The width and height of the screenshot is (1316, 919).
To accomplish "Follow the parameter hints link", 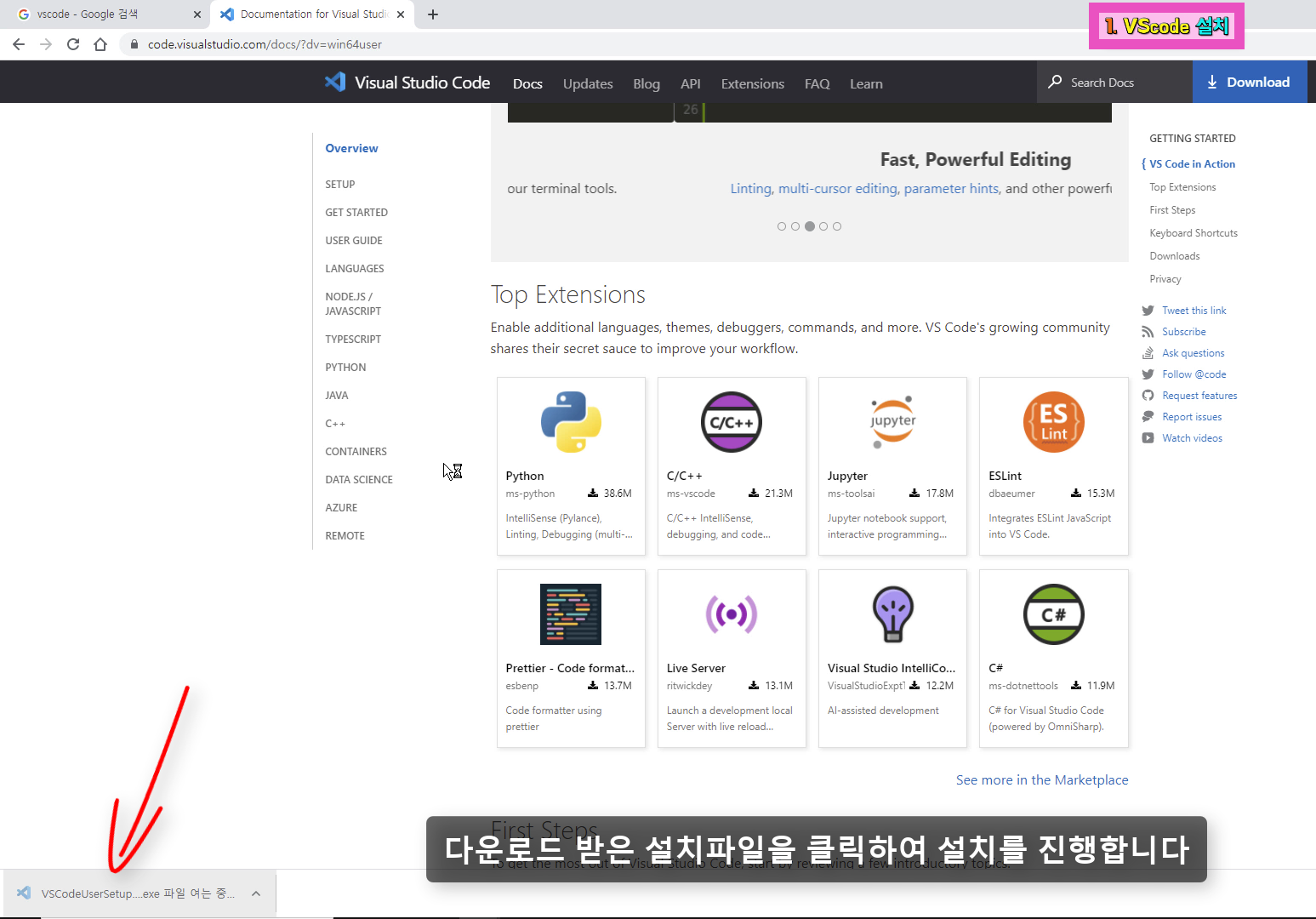I will click(x=951, y=189).
